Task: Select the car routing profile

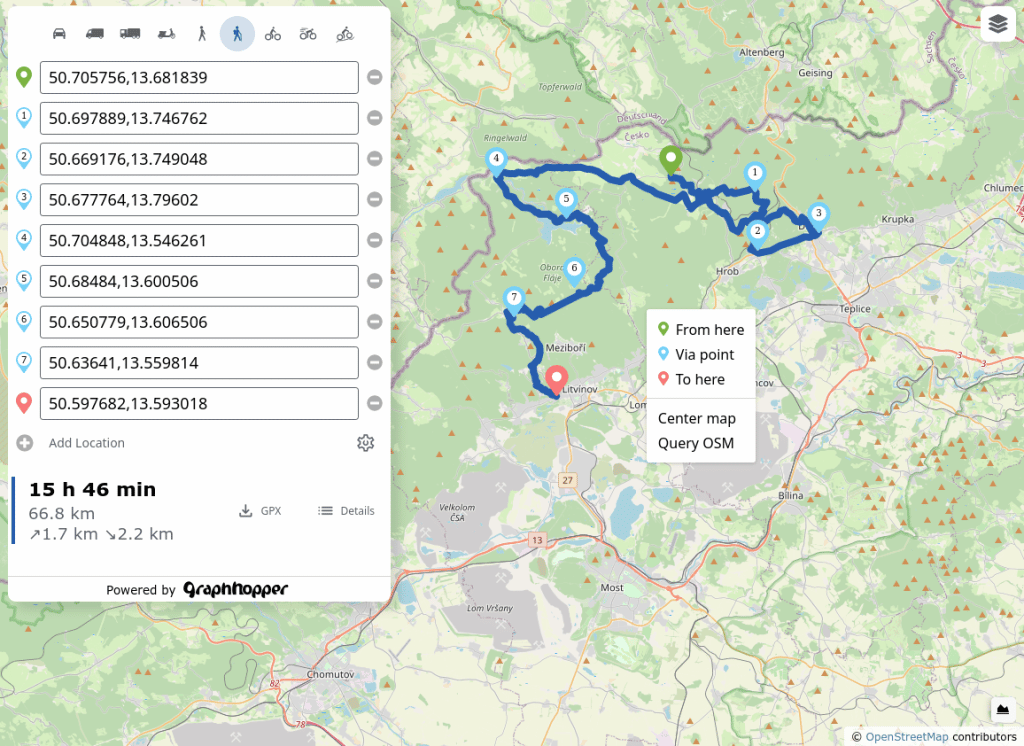Action: coord(59,34)
